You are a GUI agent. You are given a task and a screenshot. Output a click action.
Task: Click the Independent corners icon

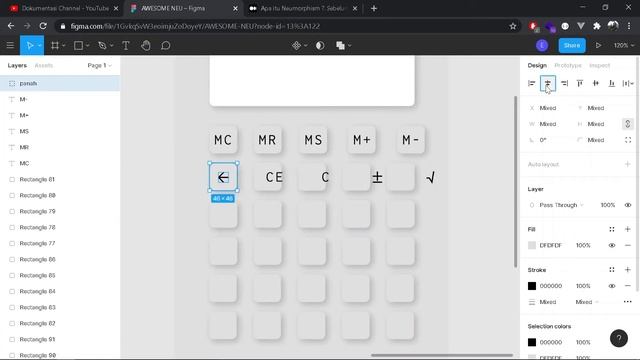point(628,140)
